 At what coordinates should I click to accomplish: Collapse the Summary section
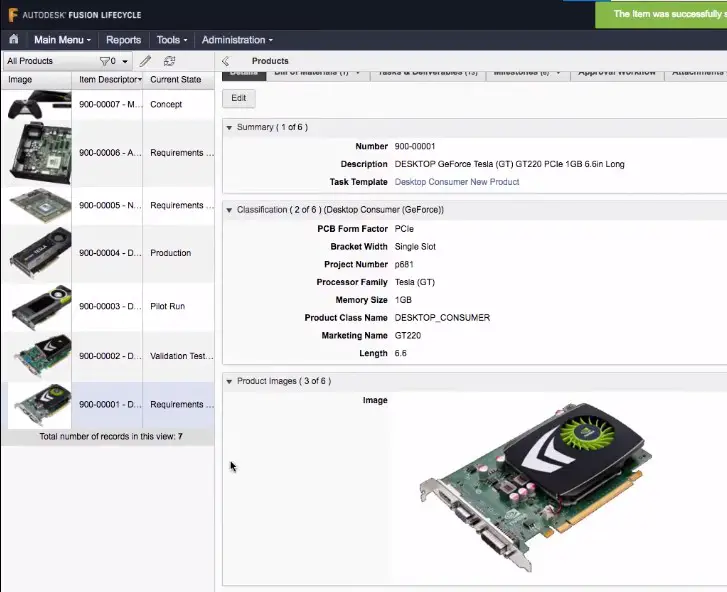tap(229, 127)
